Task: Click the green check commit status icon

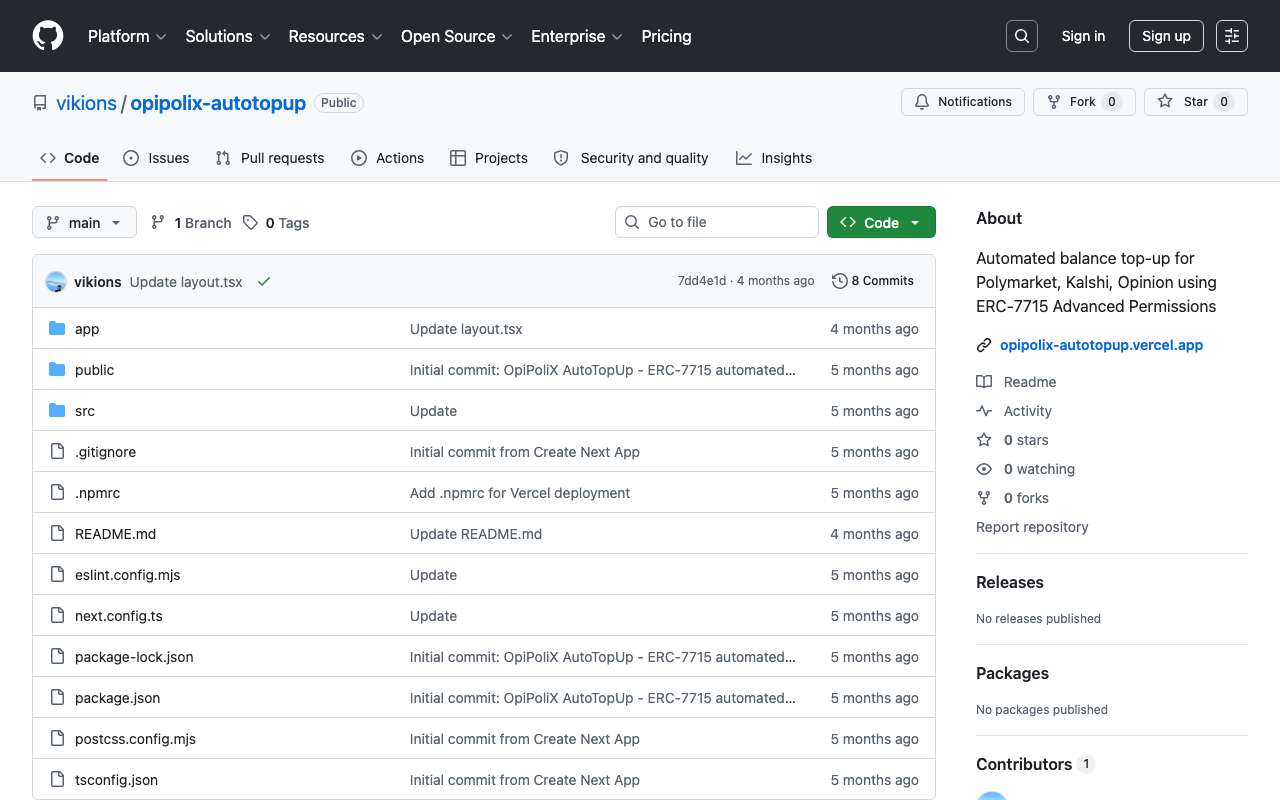Action: [264, 282]
